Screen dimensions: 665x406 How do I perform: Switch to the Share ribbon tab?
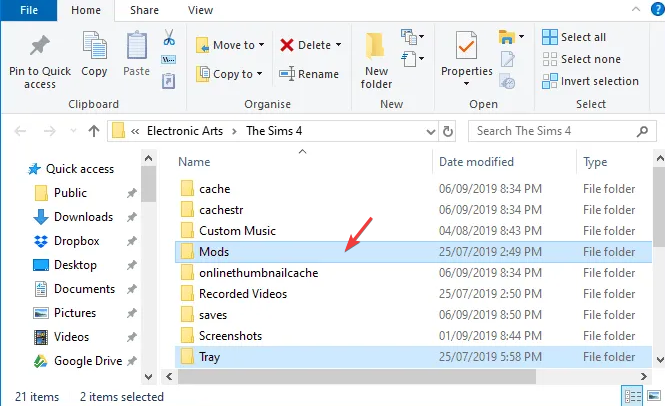click(x=144, y=10)
